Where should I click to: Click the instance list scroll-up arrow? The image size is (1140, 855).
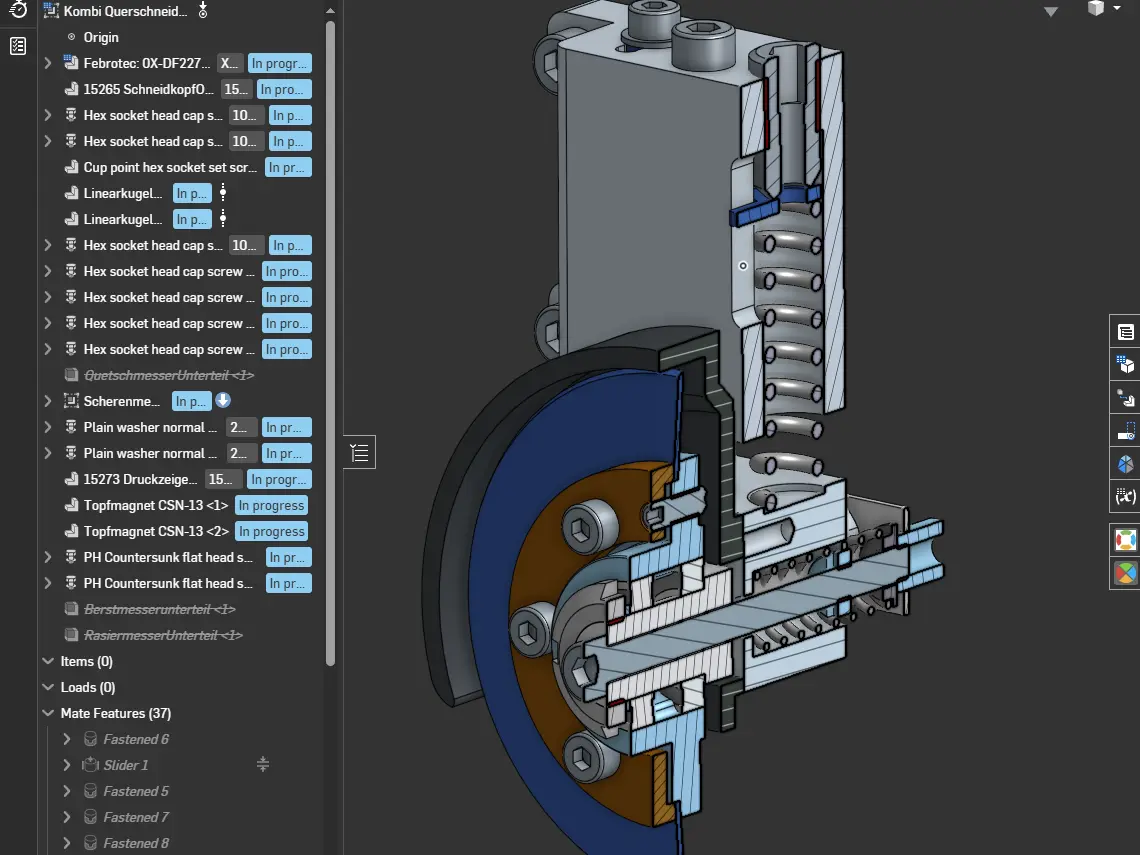[x=330, y=11]
